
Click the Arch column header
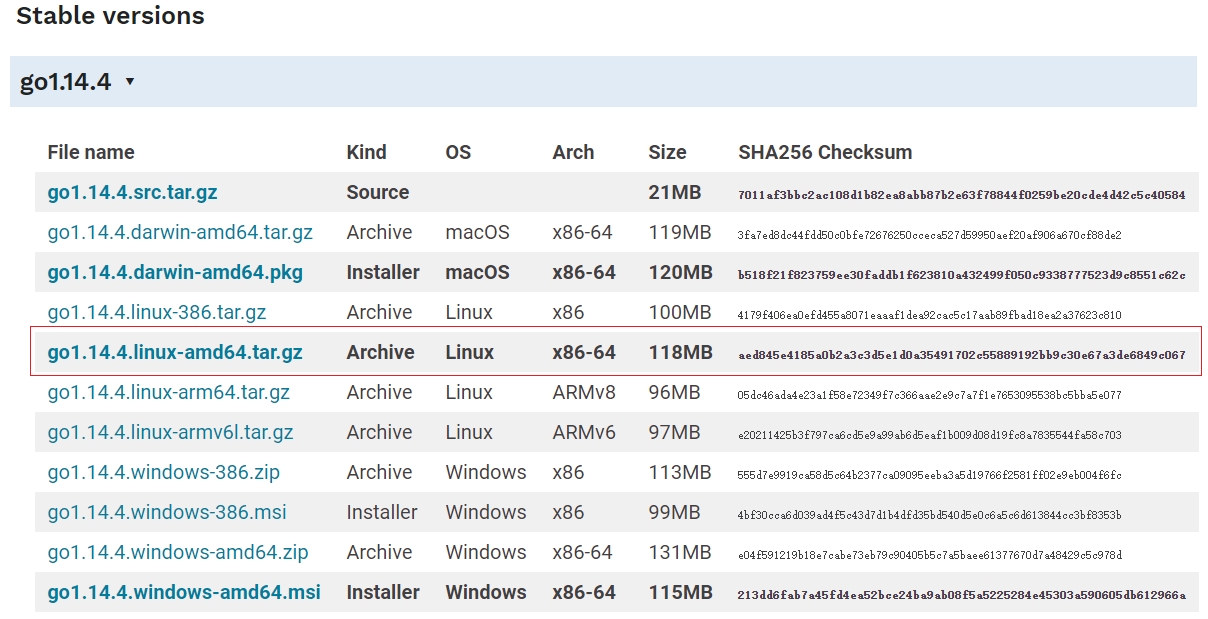(x=573, y=152)
